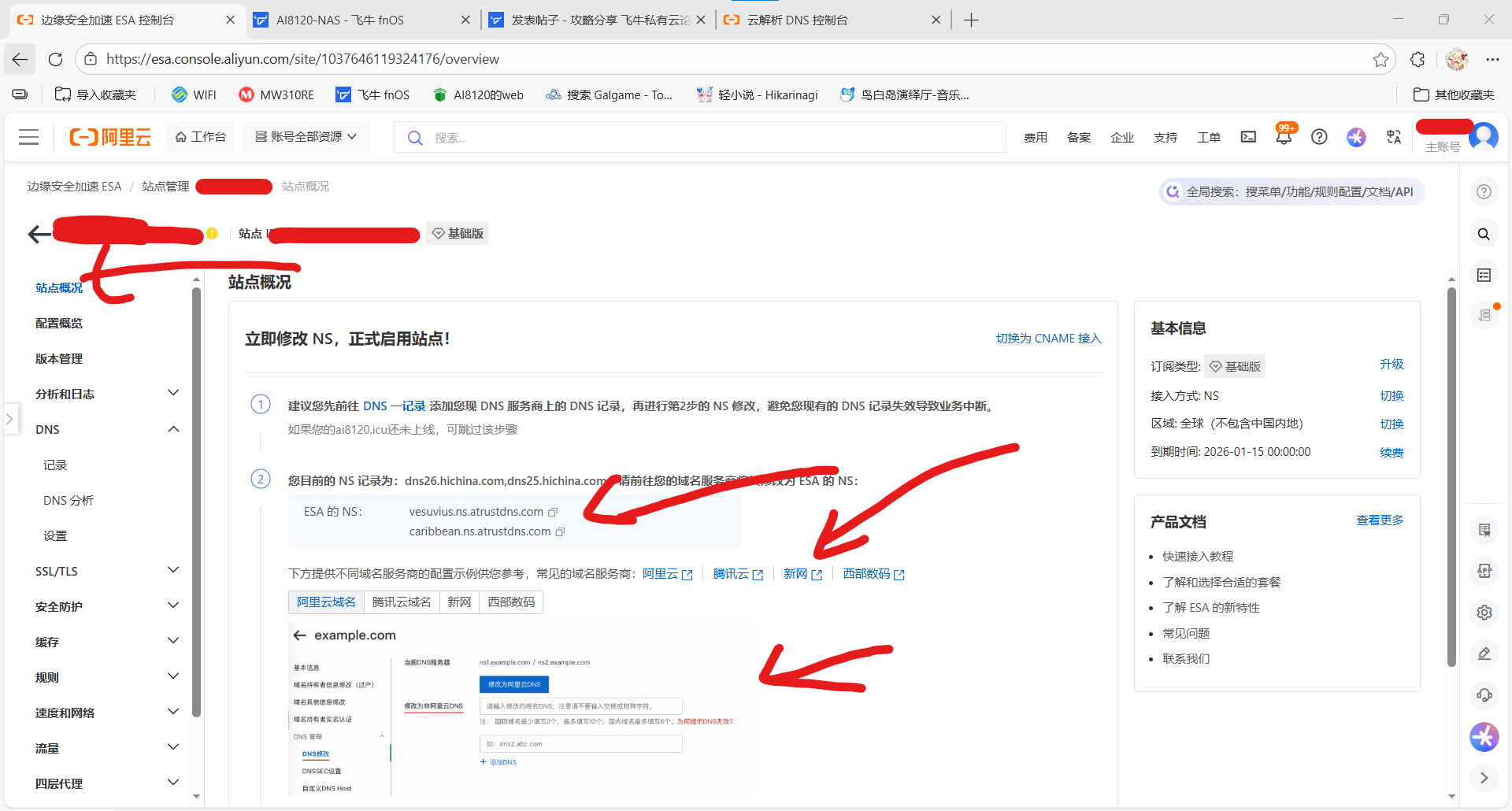Open the right sidebar edit feedback icon
Image resolution: width=1512 pixels, height=811 pixels.
[x=1484, y=654]
